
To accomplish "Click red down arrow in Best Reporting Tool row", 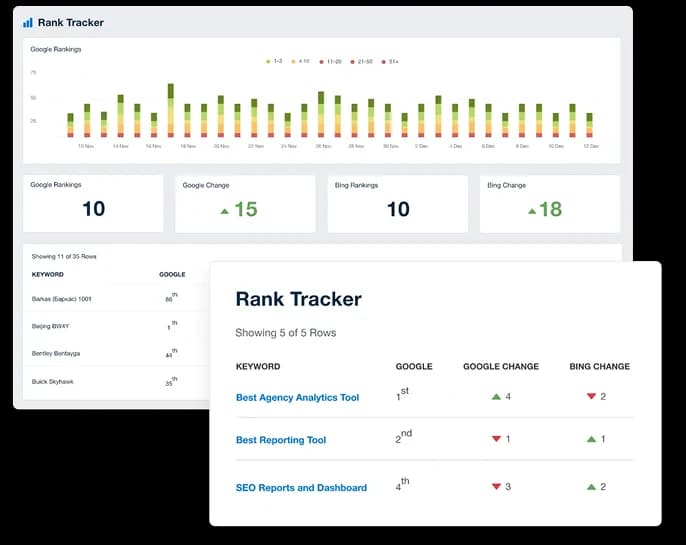I will point(496,439).
